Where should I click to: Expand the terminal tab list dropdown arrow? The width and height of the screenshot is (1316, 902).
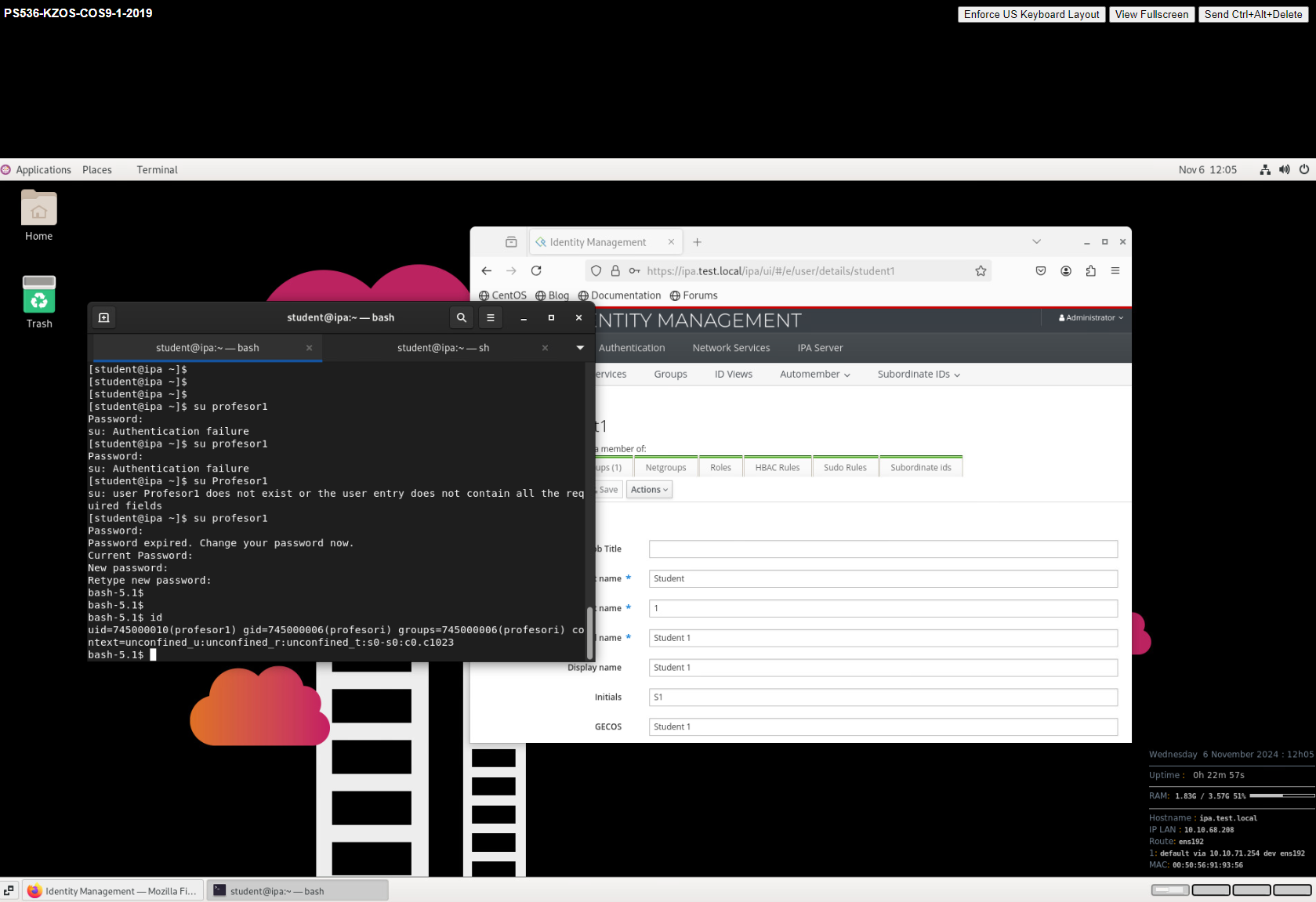(x=580, y=348)
